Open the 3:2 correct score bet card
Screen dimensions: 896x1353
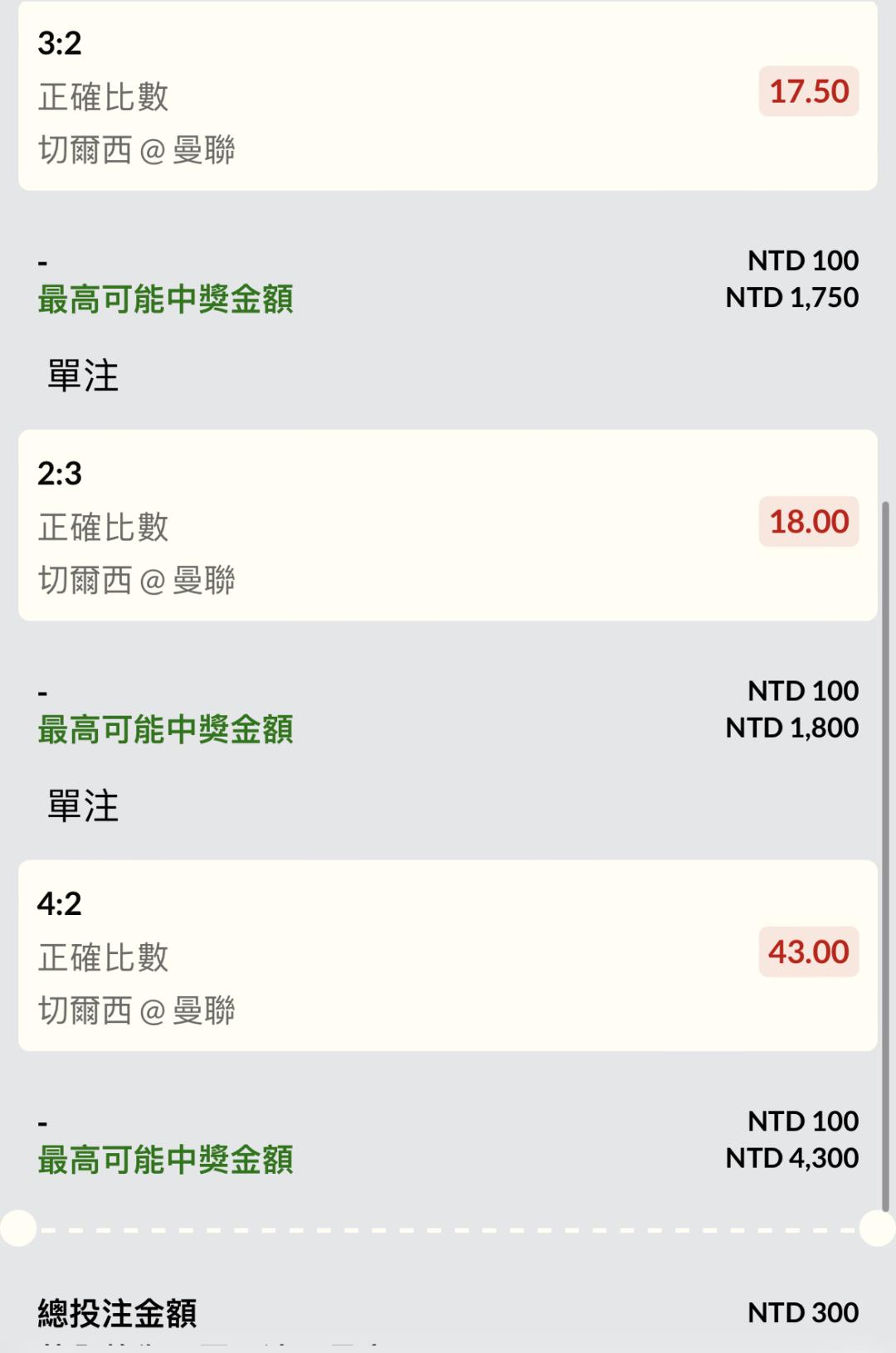(448, 95)
